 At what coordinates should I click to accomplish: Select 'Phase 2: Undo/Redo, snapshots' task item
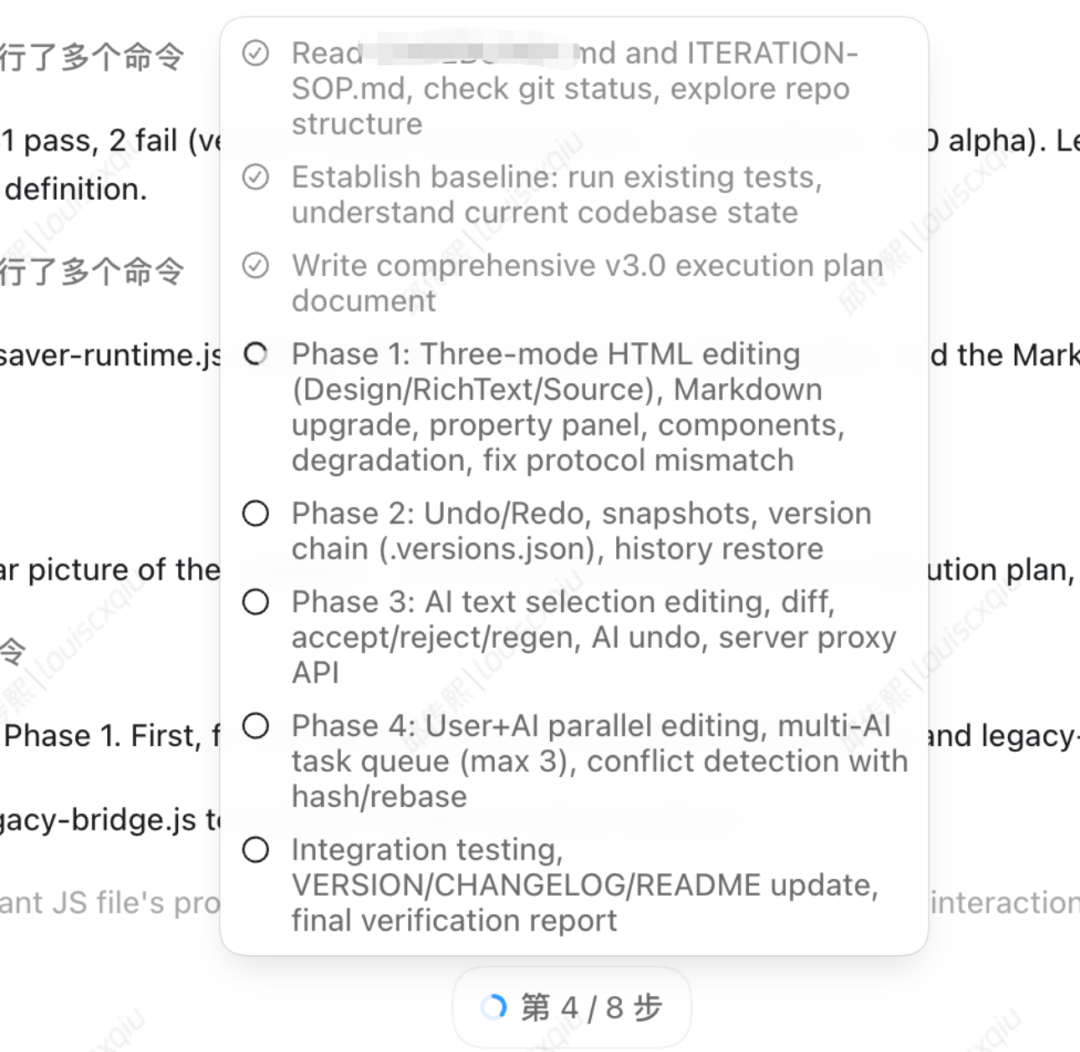(581, 531)
